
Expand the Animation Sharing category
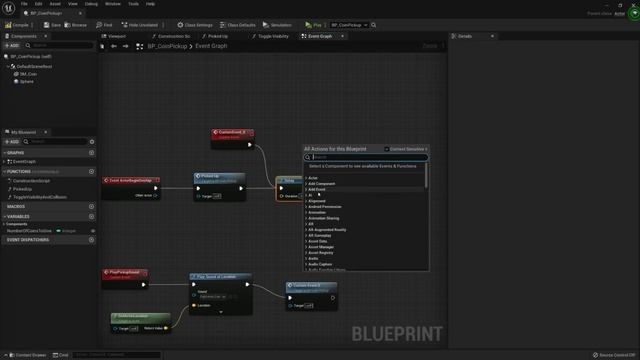306,218
